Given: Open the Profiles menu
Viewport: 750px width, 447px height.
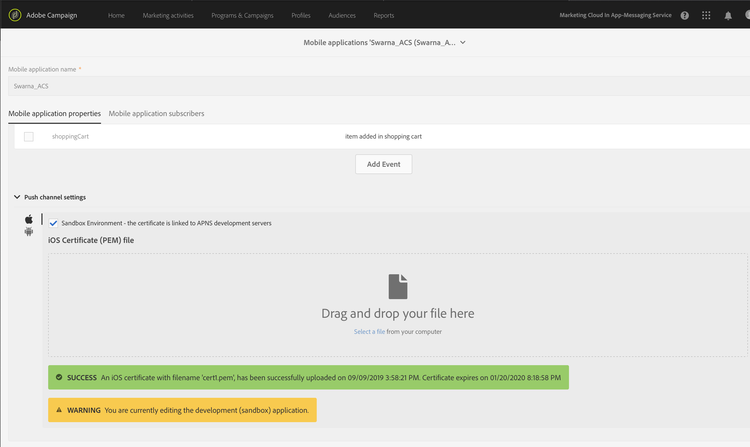Looking at the screenshot, I should 301,15.
